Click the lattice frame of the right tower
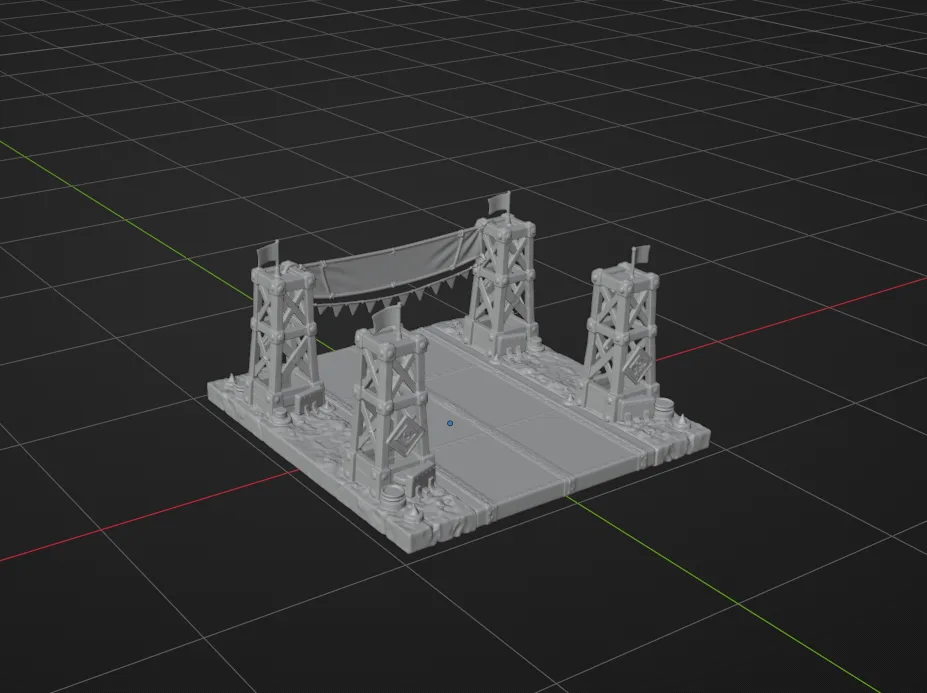This screenshot has height=693, width=927. [623, 337]
